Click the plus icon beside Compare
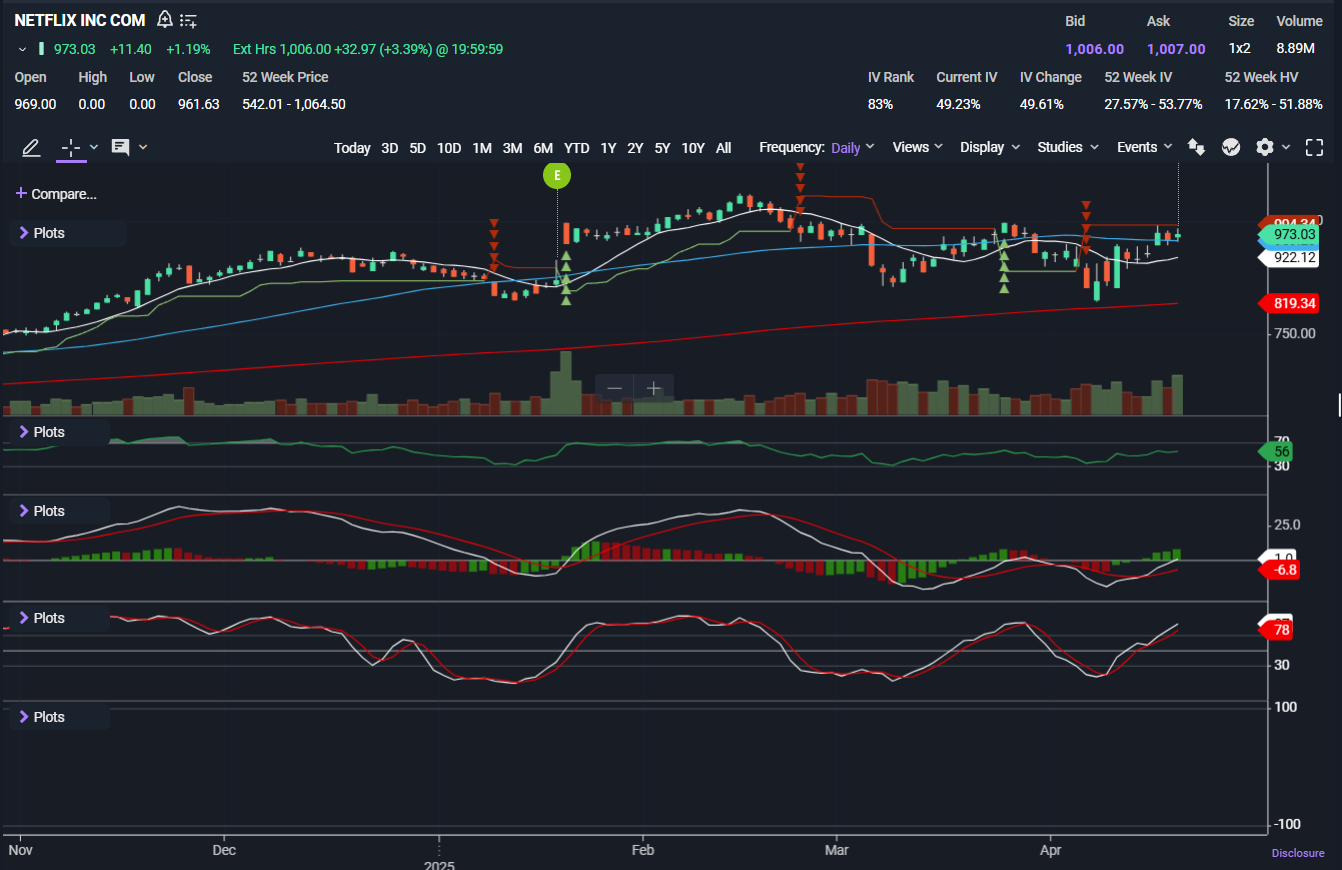1342x870 pixels. (21, 194)
